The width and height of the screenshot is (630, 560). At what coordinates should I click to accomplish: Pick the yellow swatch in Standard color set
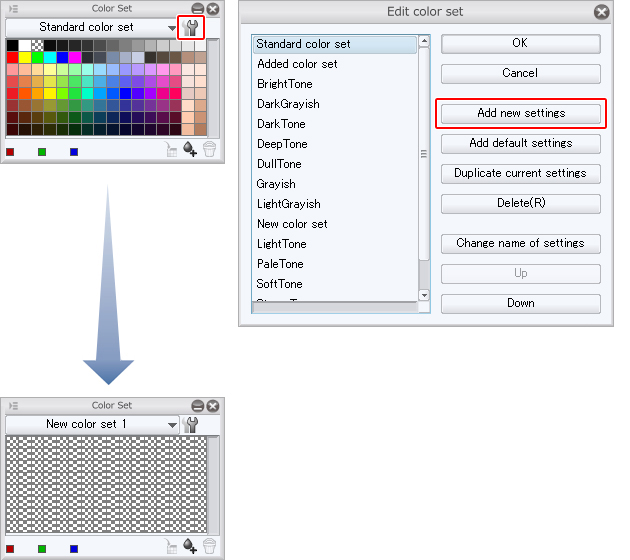pyautogui.click(x=25, y=58)
